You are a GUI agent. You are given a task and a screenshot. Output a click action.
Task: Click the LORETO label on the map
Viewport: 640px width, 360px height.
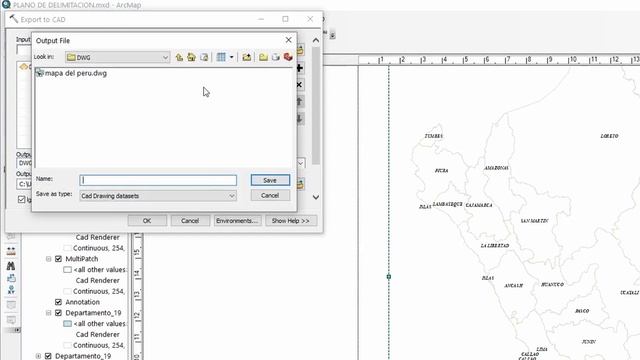609,136
